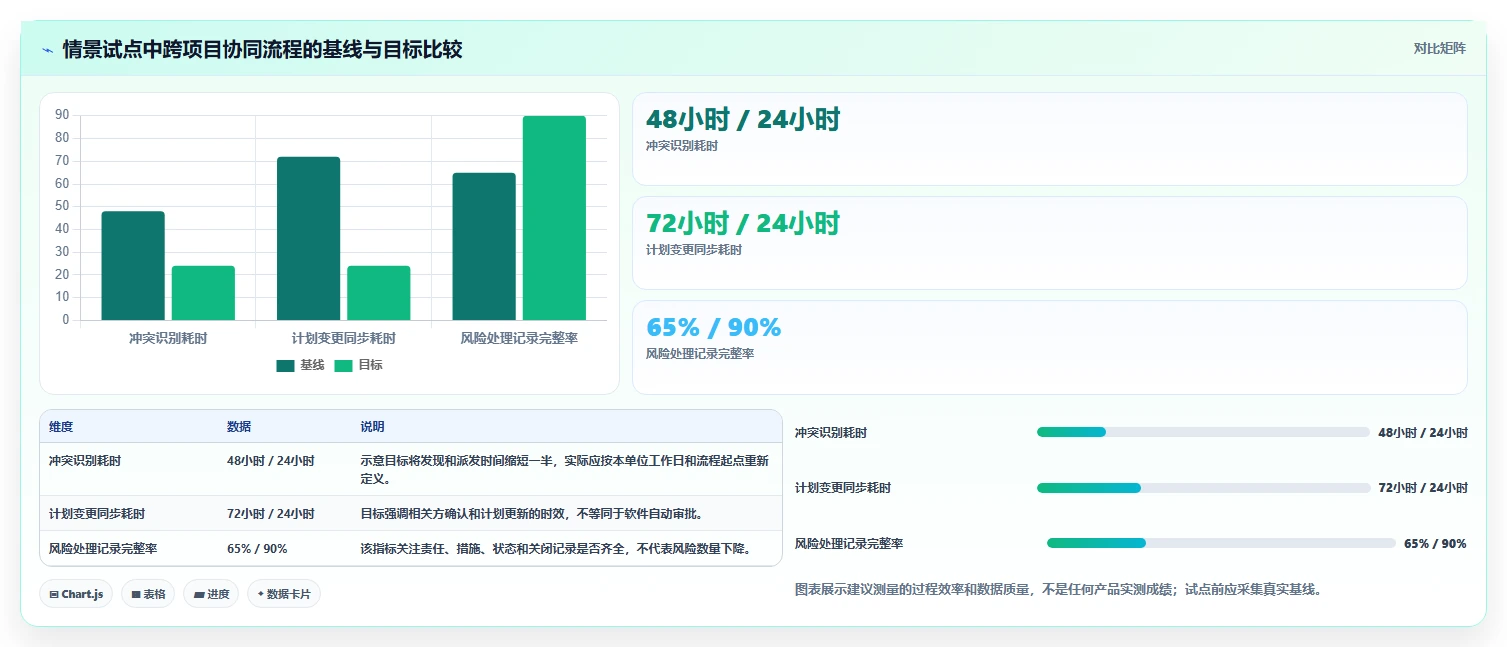Image resolution: width=1507 pixels, height=647 pixels.
Task: Select the 进度 tag chip
Action: 211,594
